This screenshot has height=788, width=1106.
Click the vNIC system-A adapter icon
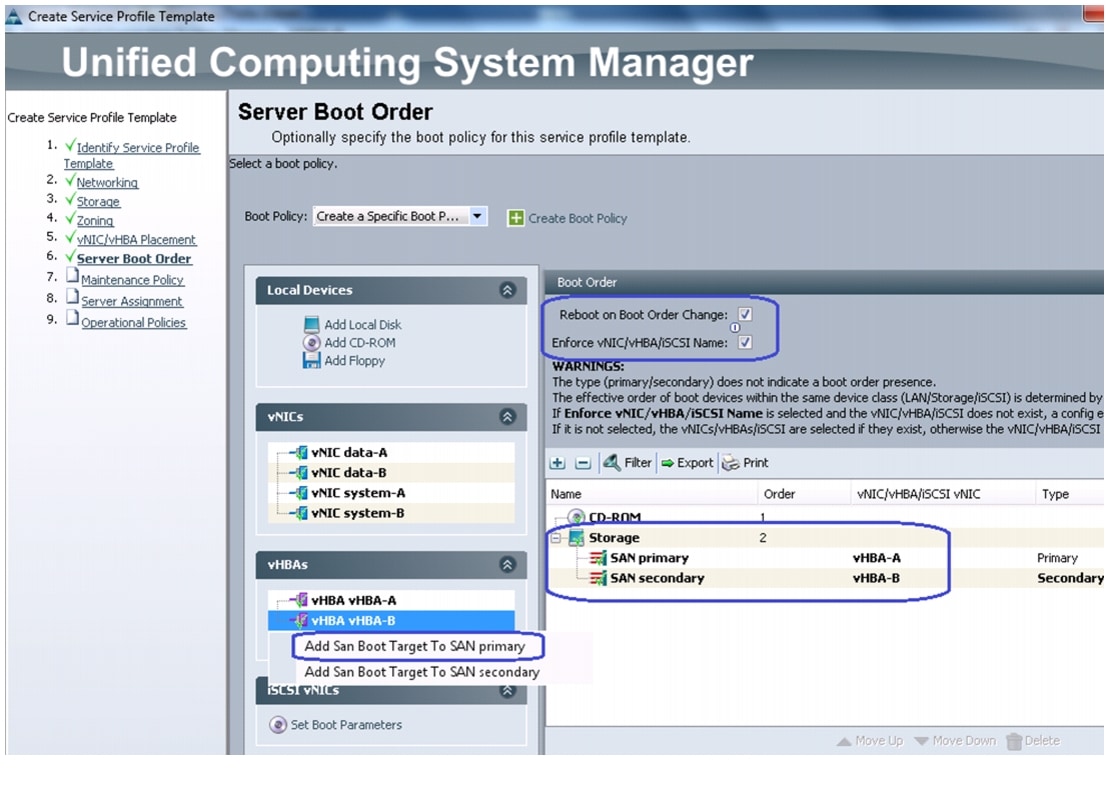pos(301,493)
